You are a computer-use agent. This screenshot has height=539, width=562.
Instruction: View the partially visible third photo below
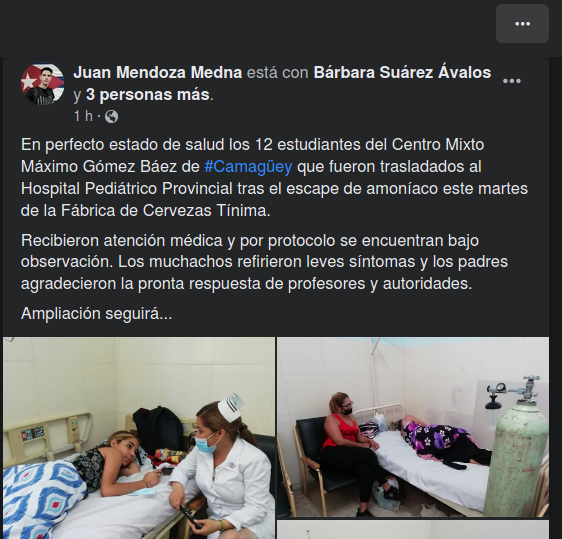pyautogui.click(x=413, y=530)
